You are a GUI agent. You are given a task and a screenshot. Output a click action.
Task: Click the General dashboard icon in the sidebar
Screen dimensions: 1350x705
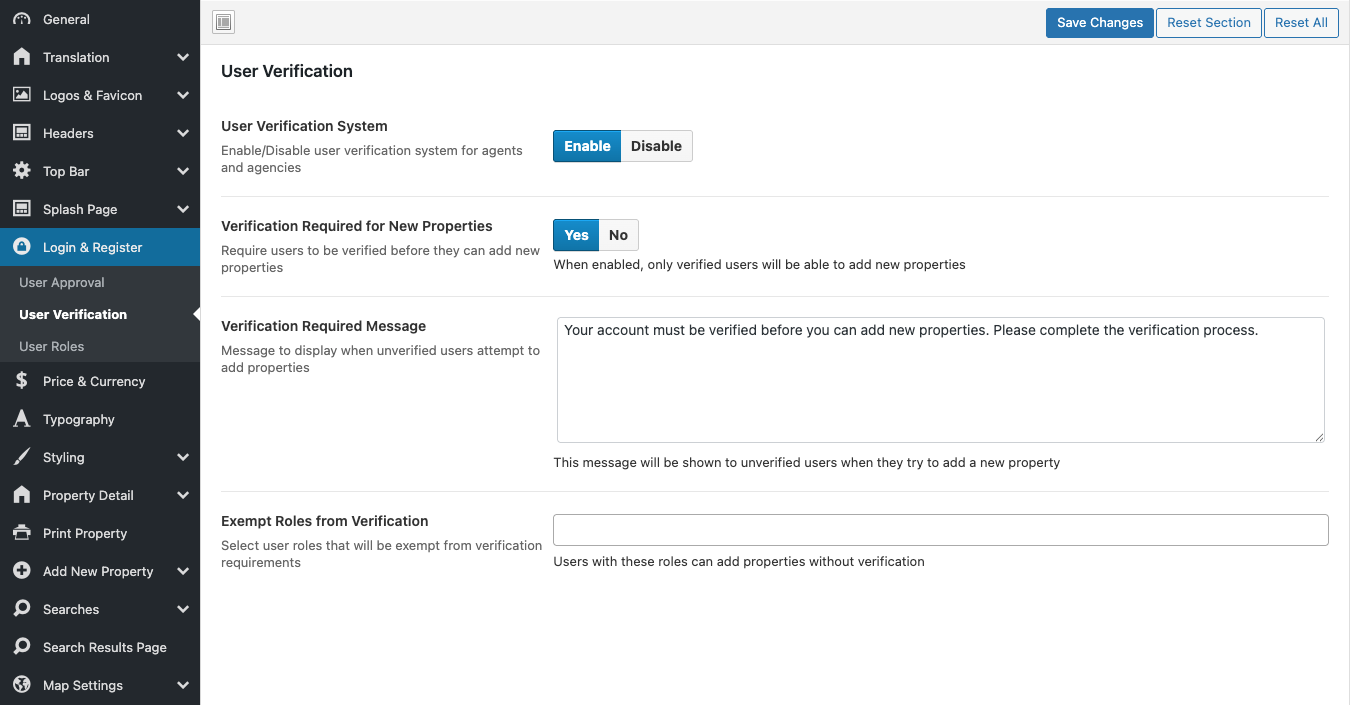click(x=21, y=19)
